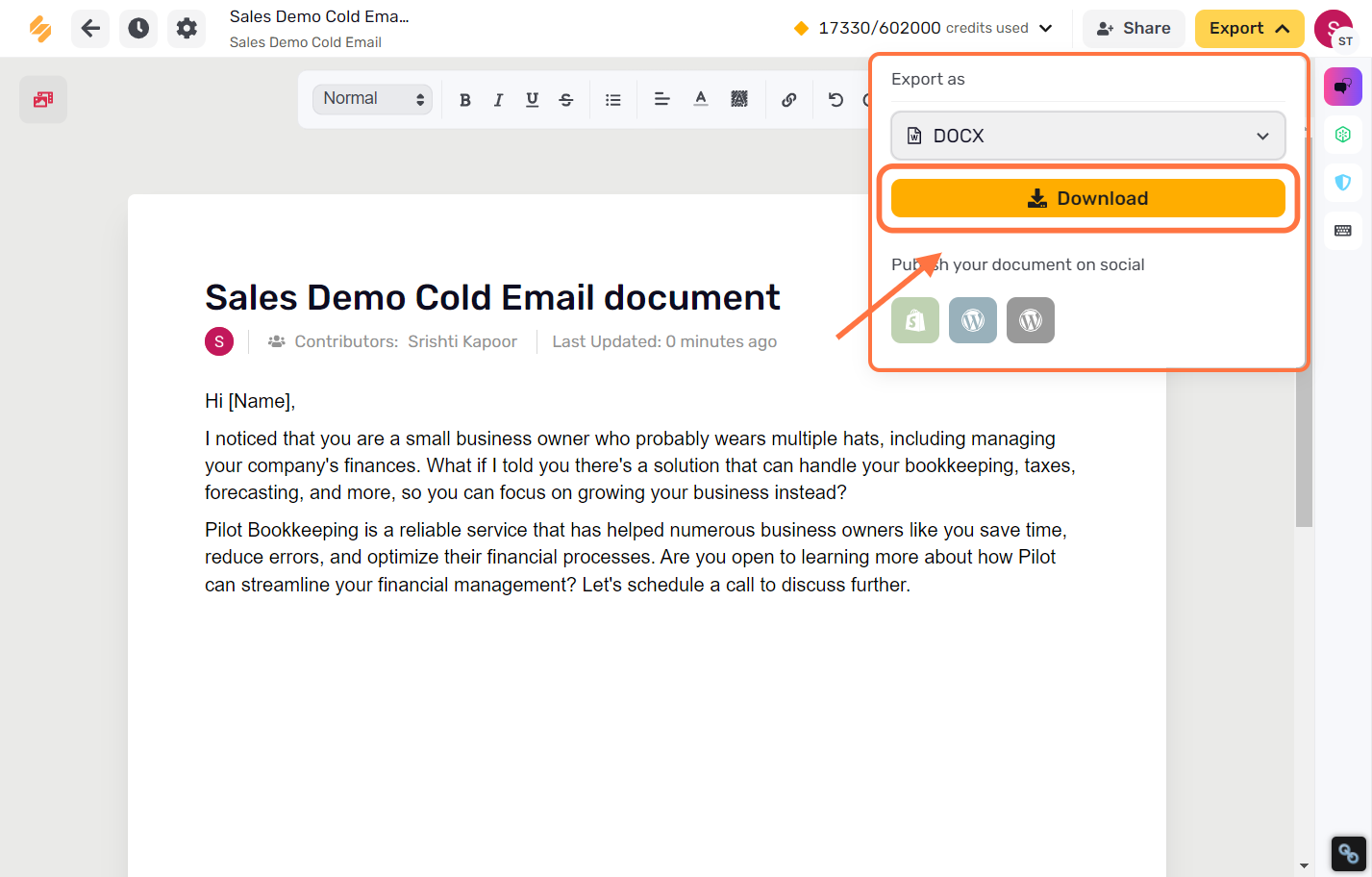Toggle strikethrough formatting
Screen dimensions: 1372x877
[x=565, y=100]
